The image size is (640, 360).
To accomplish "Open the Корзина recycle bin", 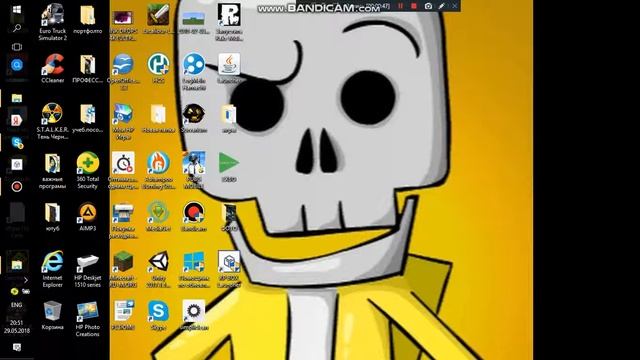I will tap(52, 316).
